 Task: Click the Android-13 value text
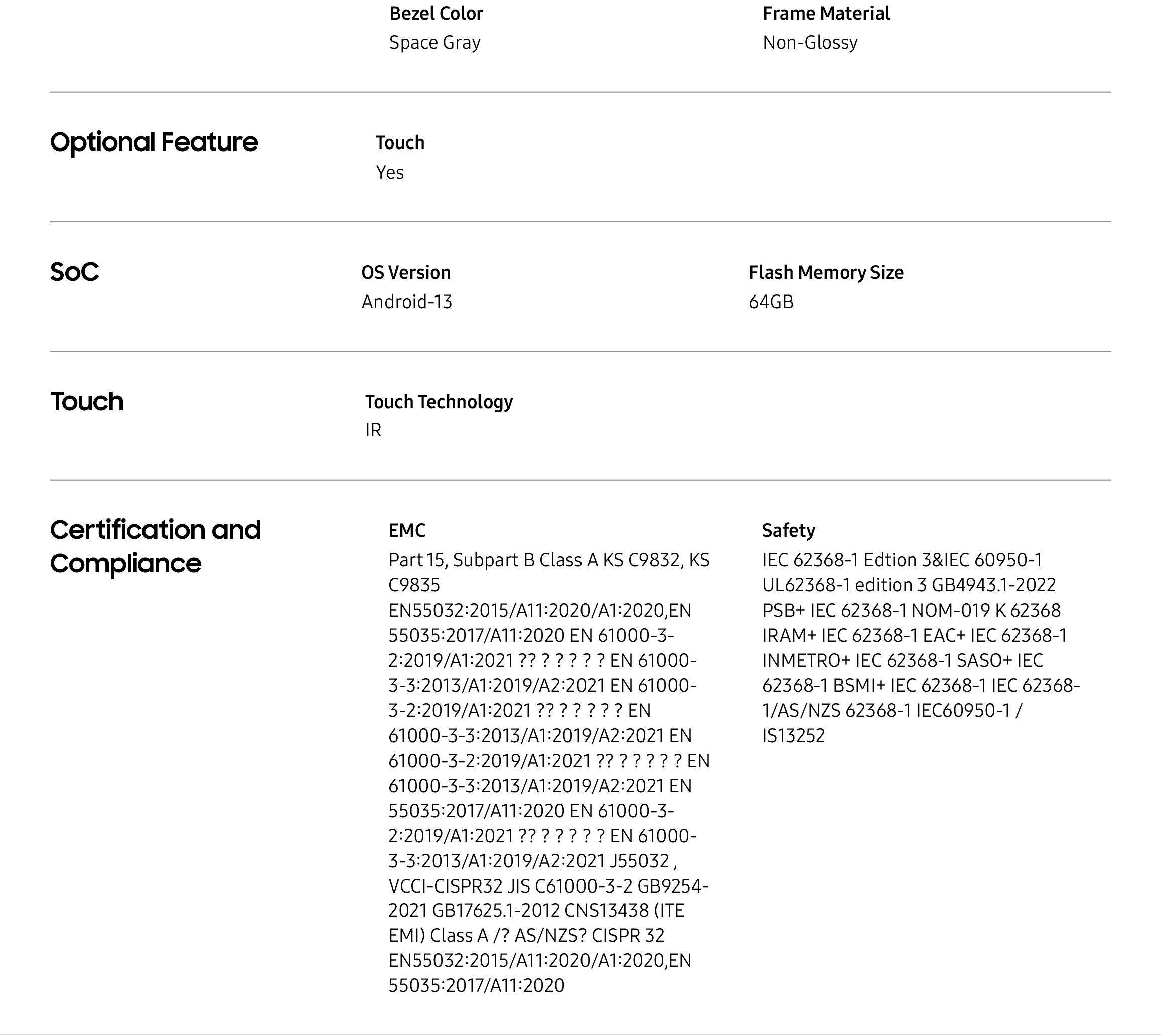[x=407, y=302]
